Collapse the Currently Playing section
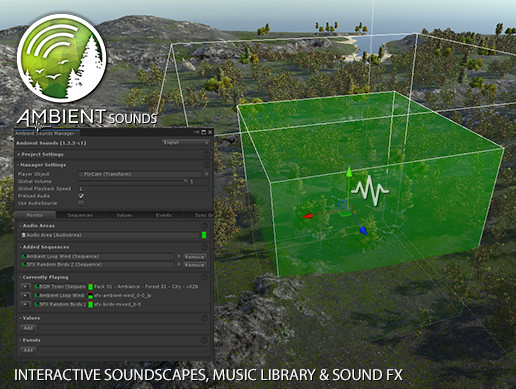Screen dimensions: 516x389 (44, 277)
